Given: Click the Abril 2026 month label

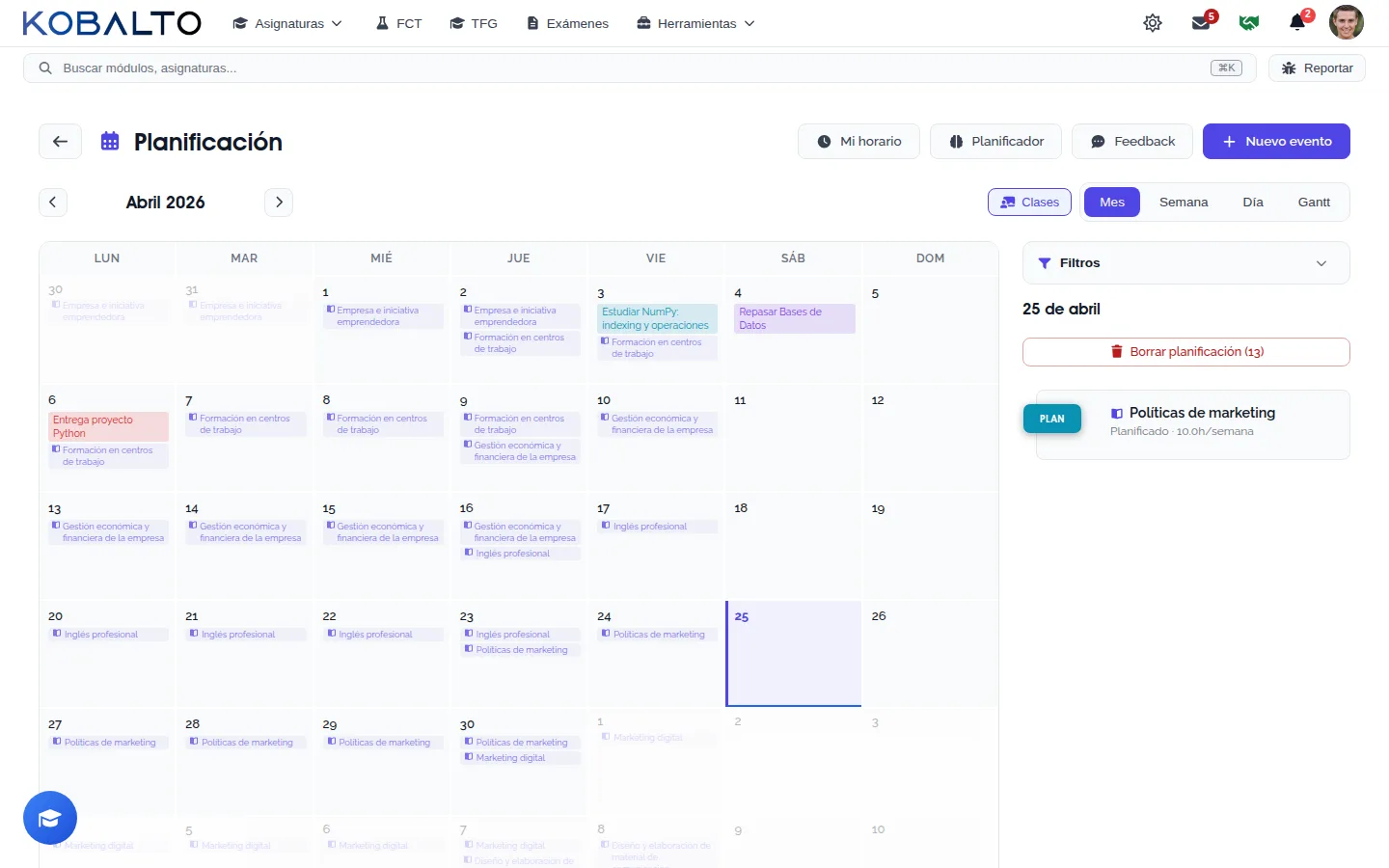Looking at the screenshot, I should point(165,202).
